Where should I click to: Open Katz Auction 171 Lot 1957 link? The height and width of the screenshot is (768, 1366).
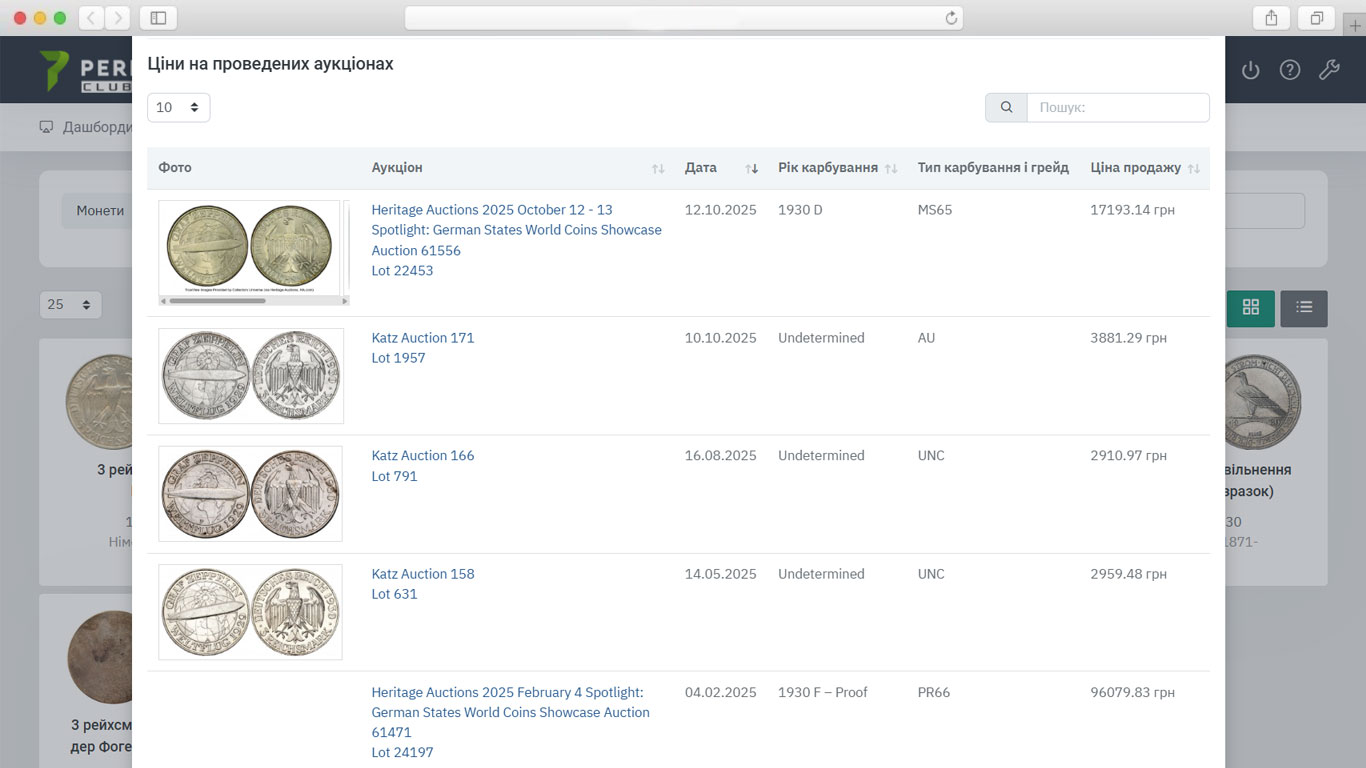tap(422, 348)
